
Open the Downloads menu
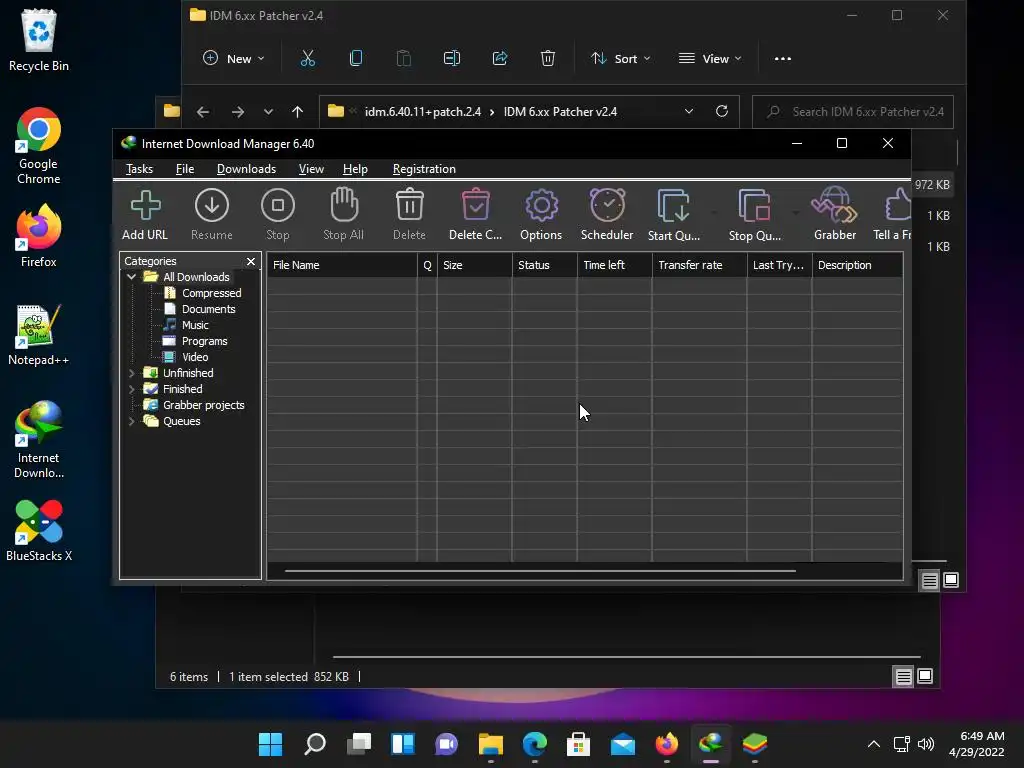(246, 169)
